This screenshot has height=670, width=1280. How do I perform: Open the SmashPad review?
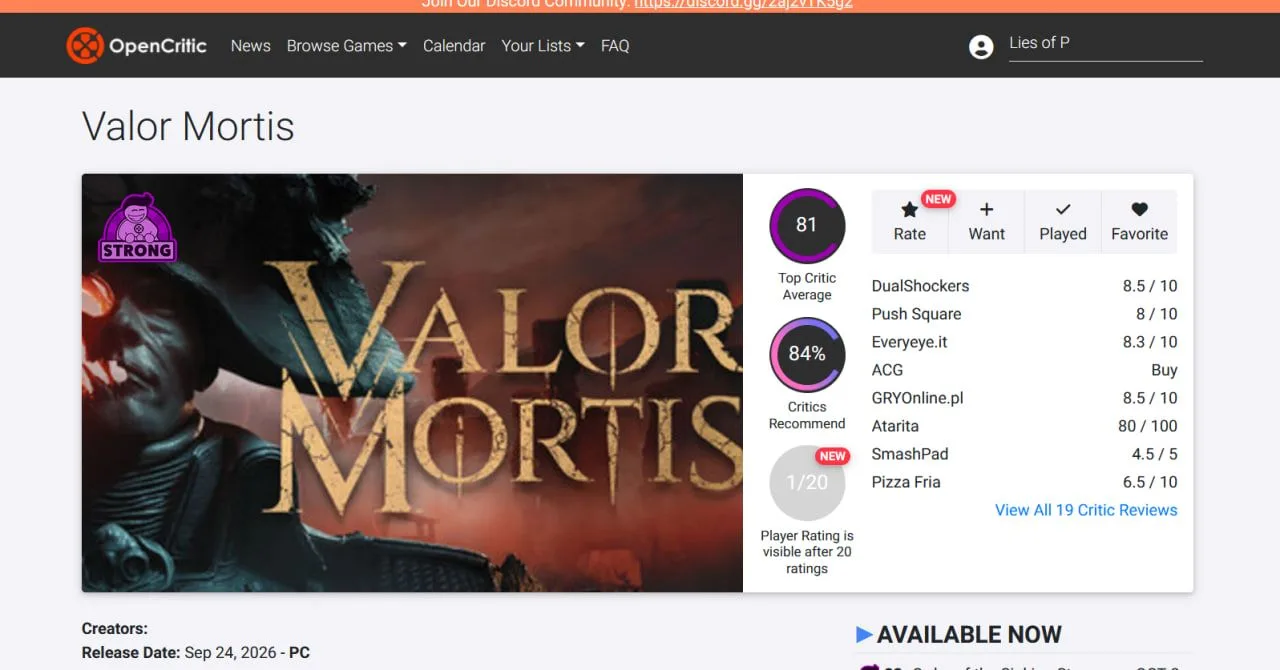910,454
